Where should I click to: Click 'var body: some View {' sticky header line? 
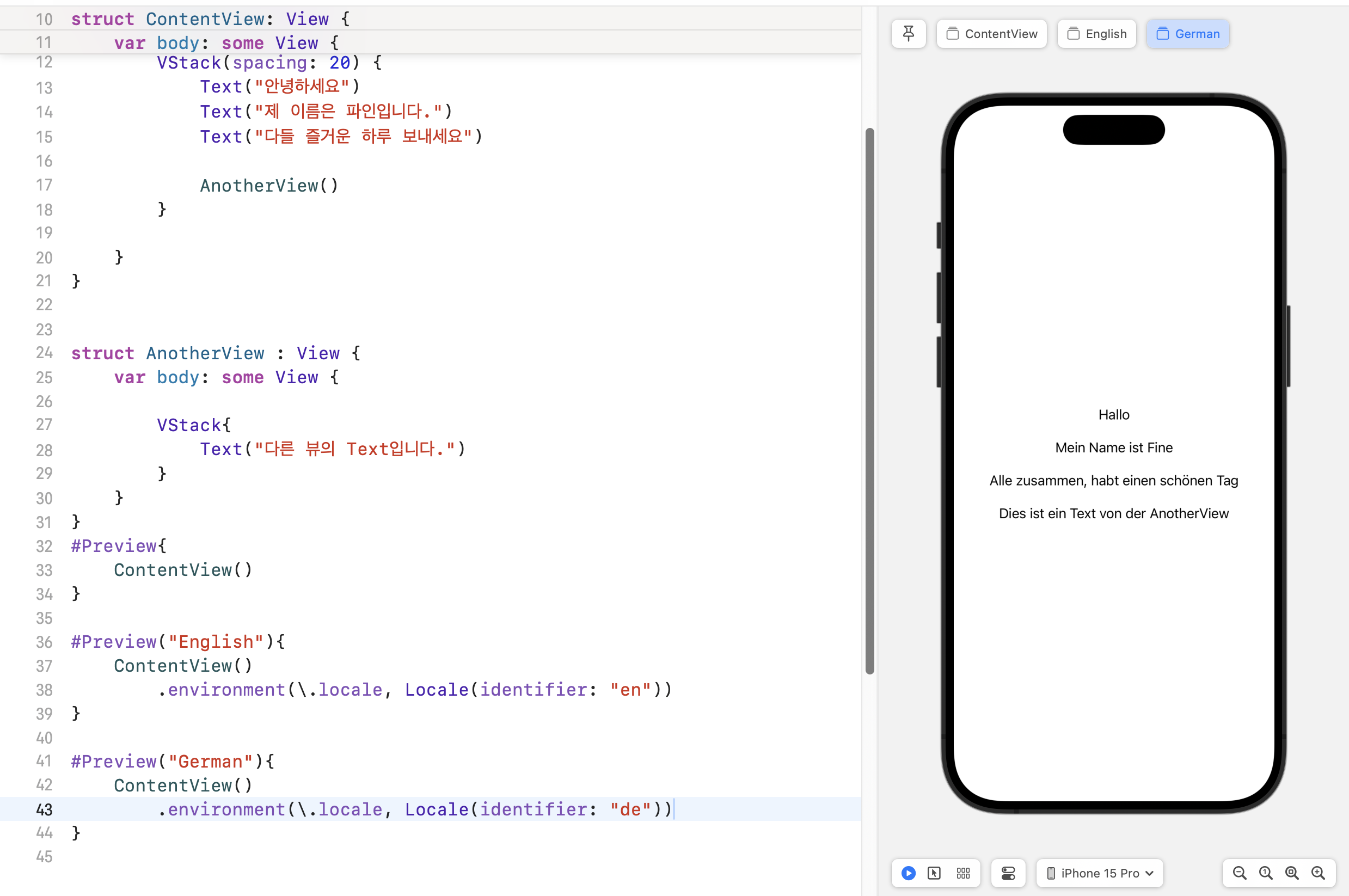(x=226, y=43)
